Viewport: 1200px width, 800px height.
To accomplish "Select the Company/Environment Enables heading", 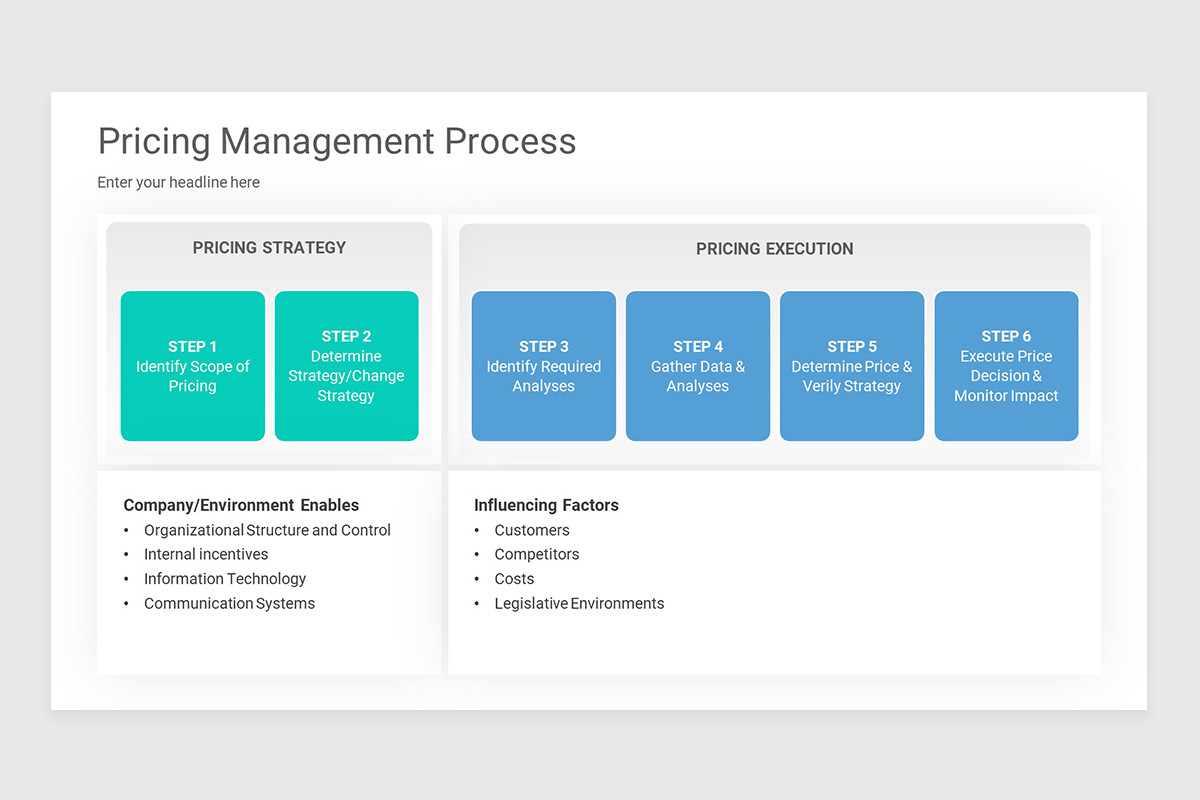I will (x=241, y=505).
